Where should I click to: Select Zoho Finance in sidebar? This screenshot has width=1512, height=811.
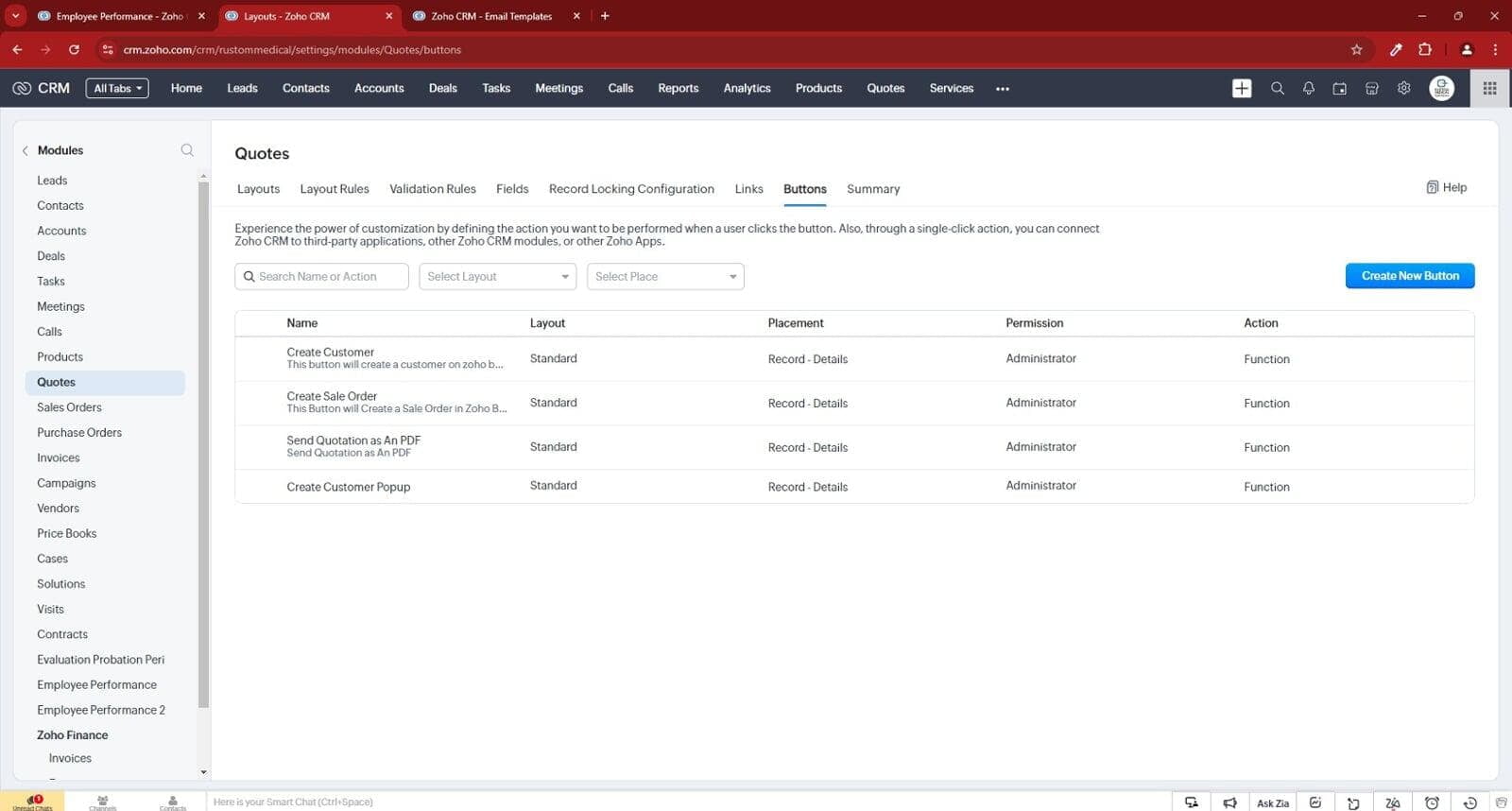point(72,735)
